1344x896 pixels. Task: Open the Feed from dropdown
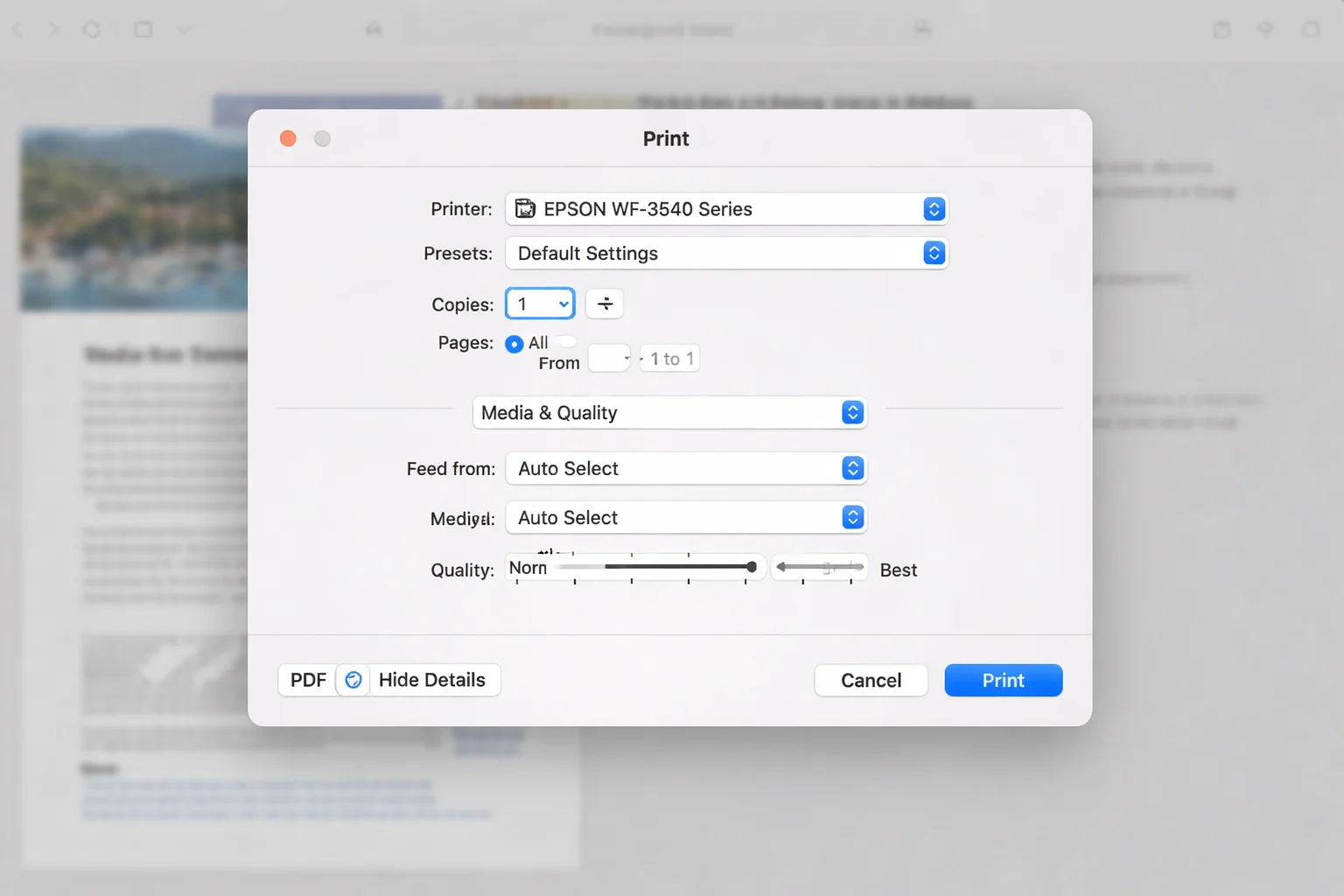[686, 468]
